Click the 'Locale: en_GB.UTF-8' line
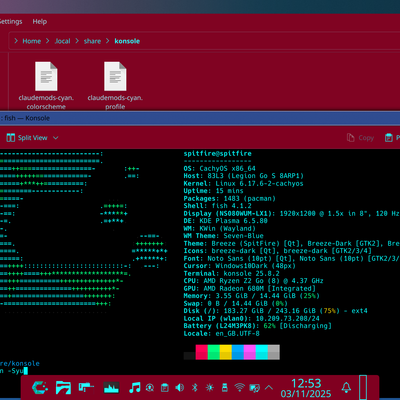 click(221, 334)
